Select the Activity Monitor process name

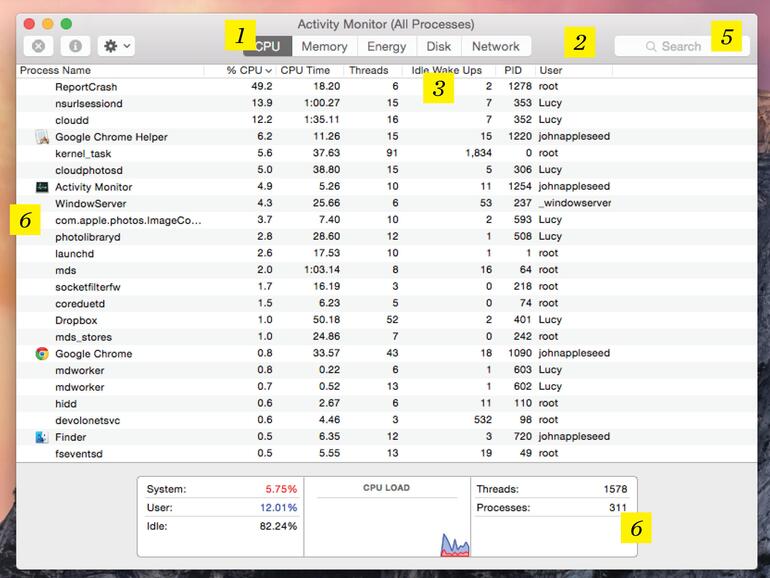tap(93, 187)
